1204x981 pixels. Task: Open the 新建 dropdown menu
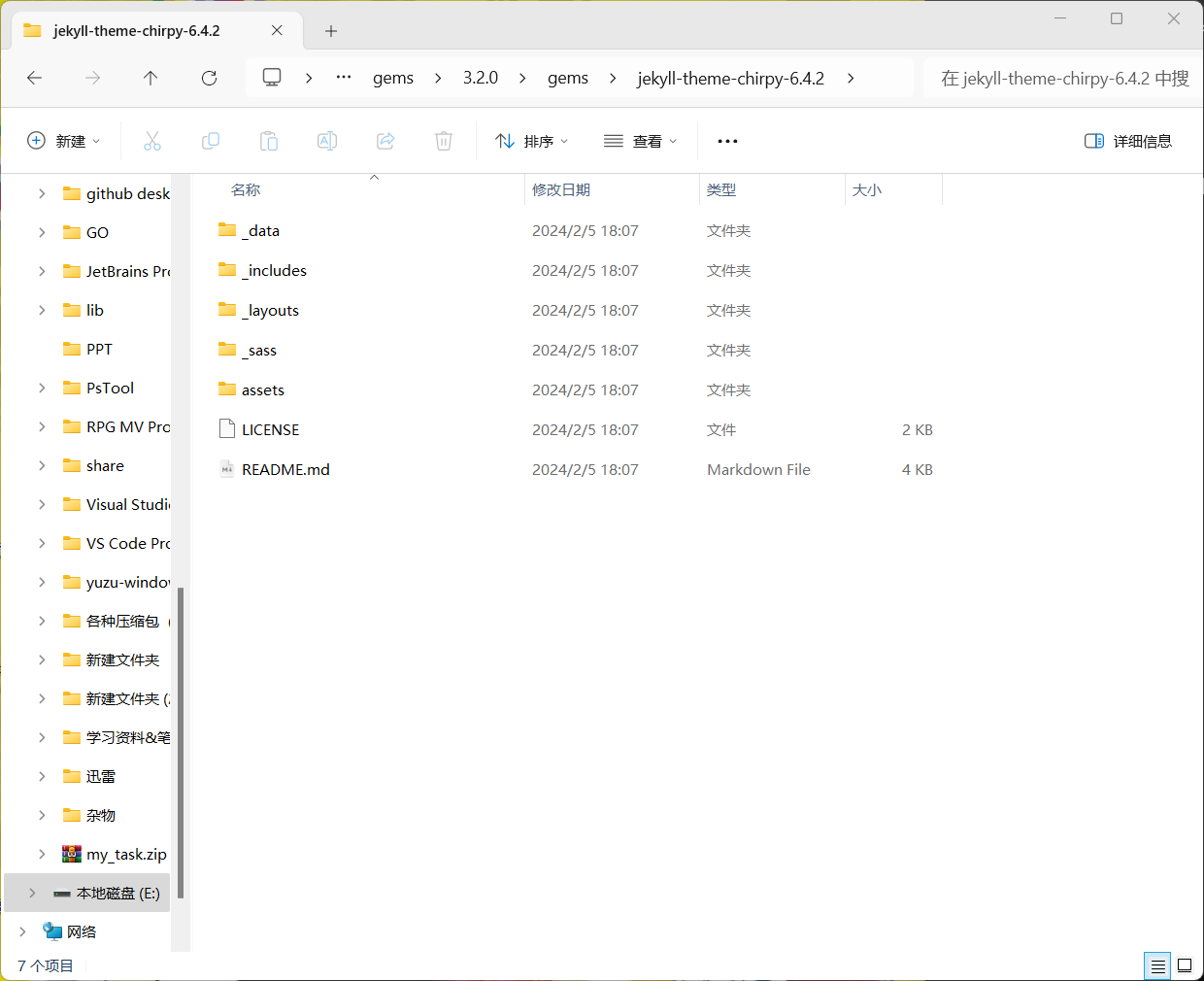(x=63, y=141)
